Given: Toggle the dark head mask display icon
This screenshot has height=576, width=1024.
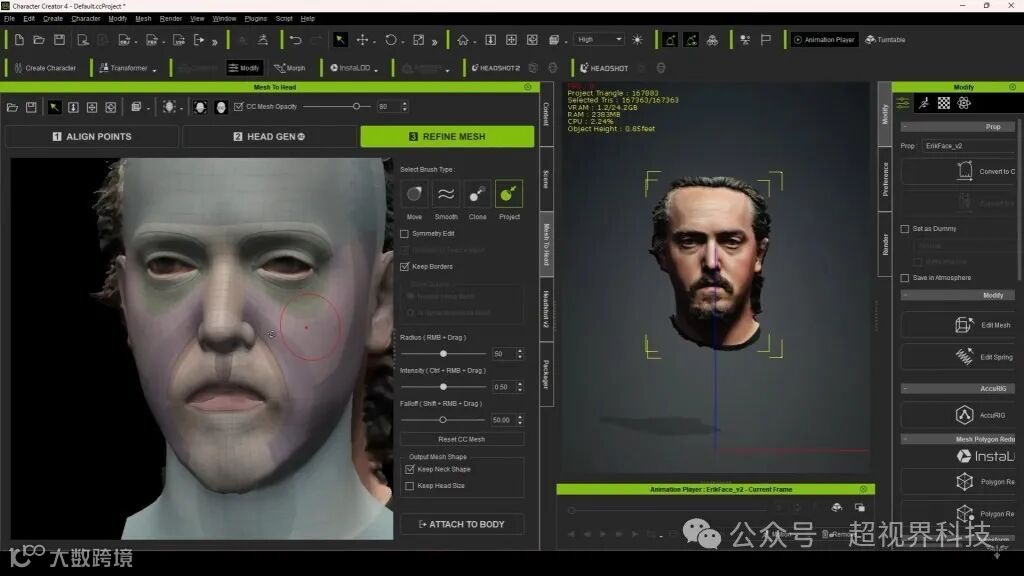Looking at the screenshot, I should click(200, 107).
